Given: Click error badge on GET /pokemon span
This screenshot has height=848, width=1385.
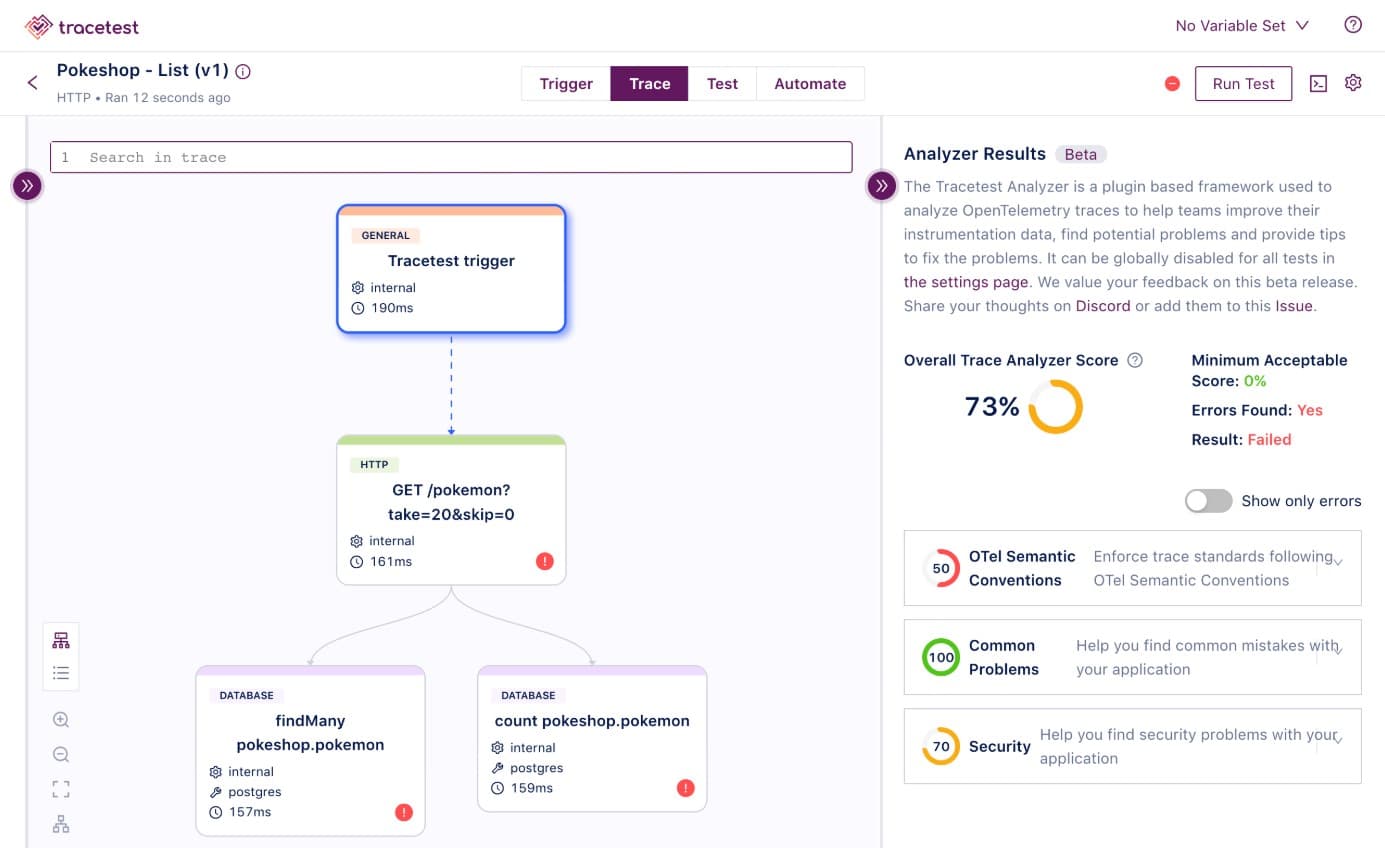Looking at the screenshot, I should pyautogui.click(x=544, y=562).
